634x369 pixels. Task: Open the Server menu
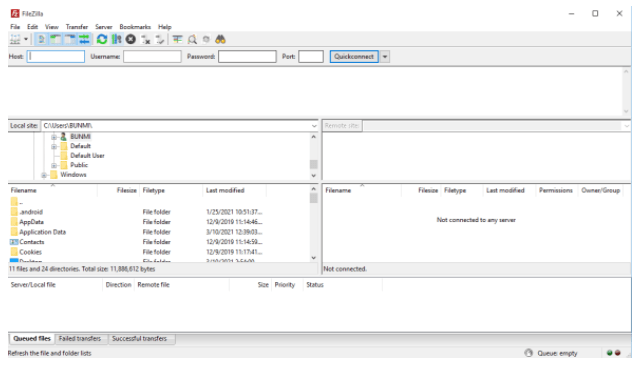point(104,27)
